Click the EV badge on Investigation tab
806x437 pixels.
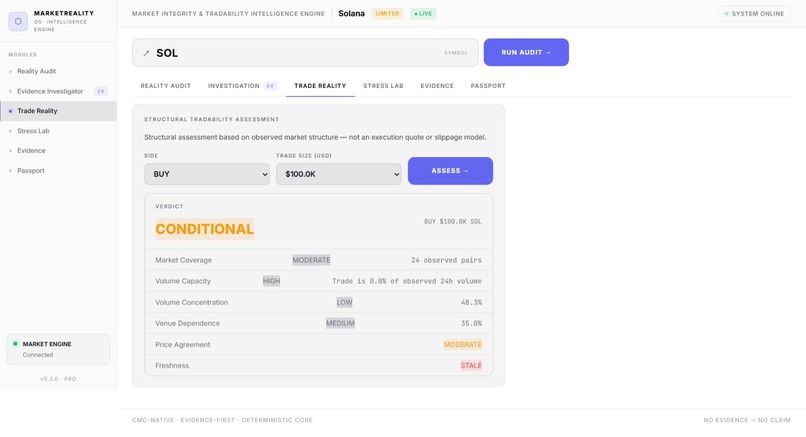270,86
